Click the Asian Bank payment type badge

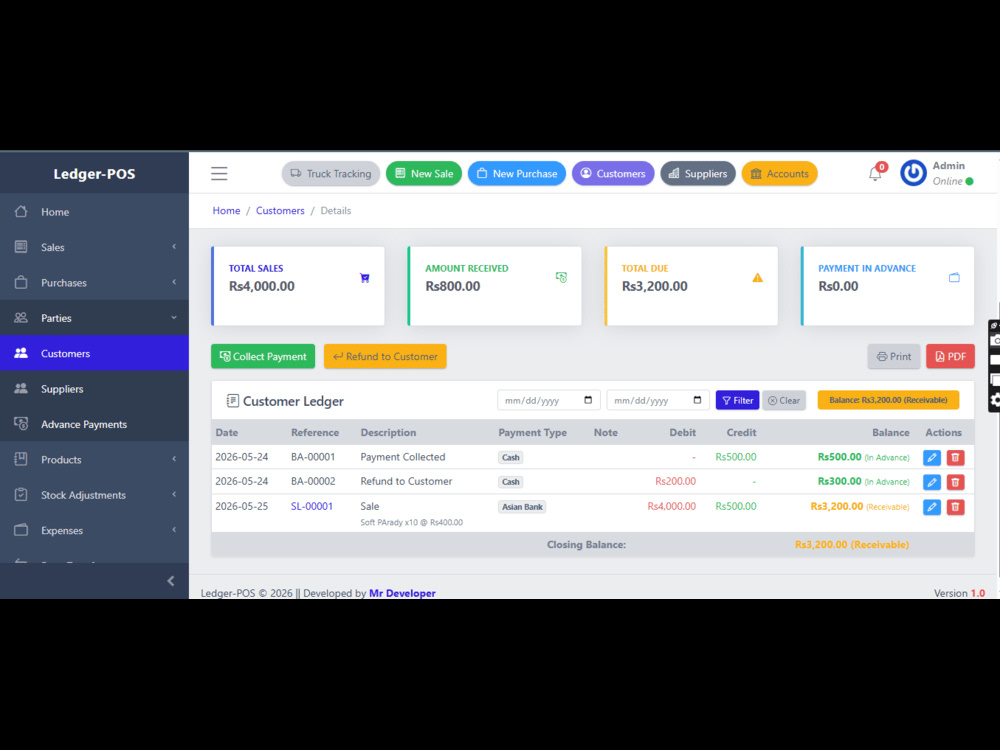tap(522, 507)
